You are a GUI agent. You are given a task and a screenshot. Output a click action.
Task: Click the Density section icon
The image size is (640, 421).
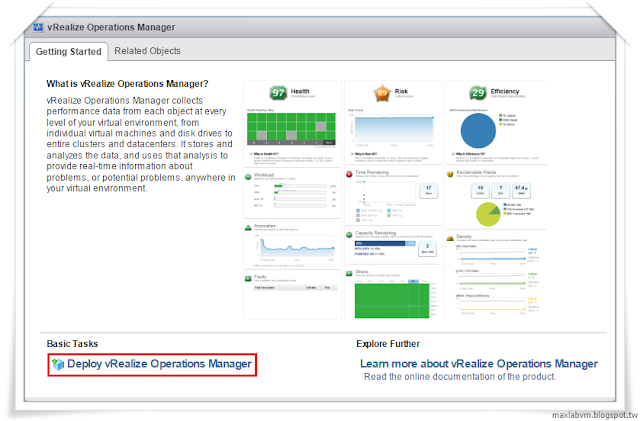click(450, 238)
